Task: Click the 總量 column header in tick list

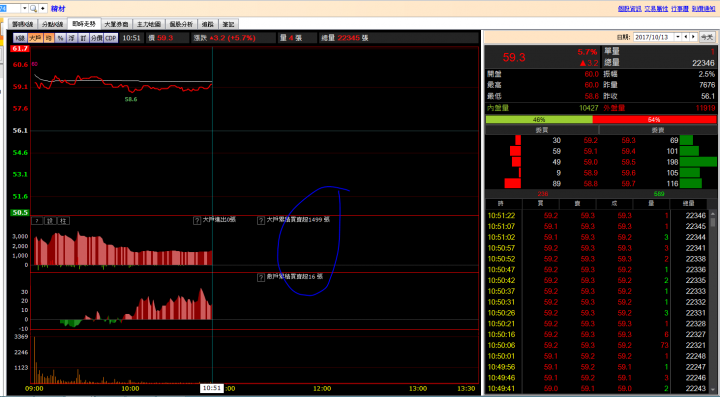Action: (688, 203)
